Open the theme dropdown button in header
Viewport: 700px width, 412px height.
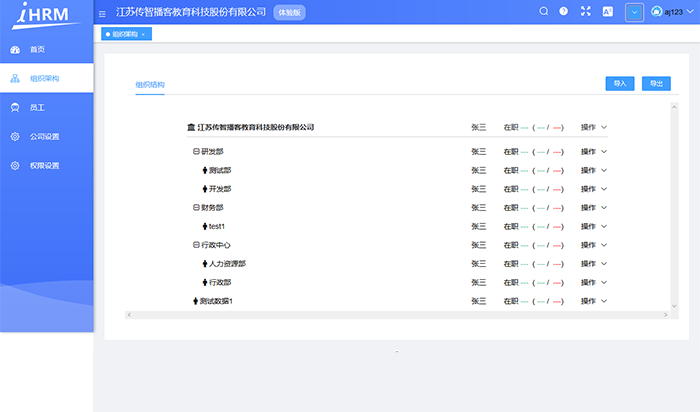[x=634, y=12]
